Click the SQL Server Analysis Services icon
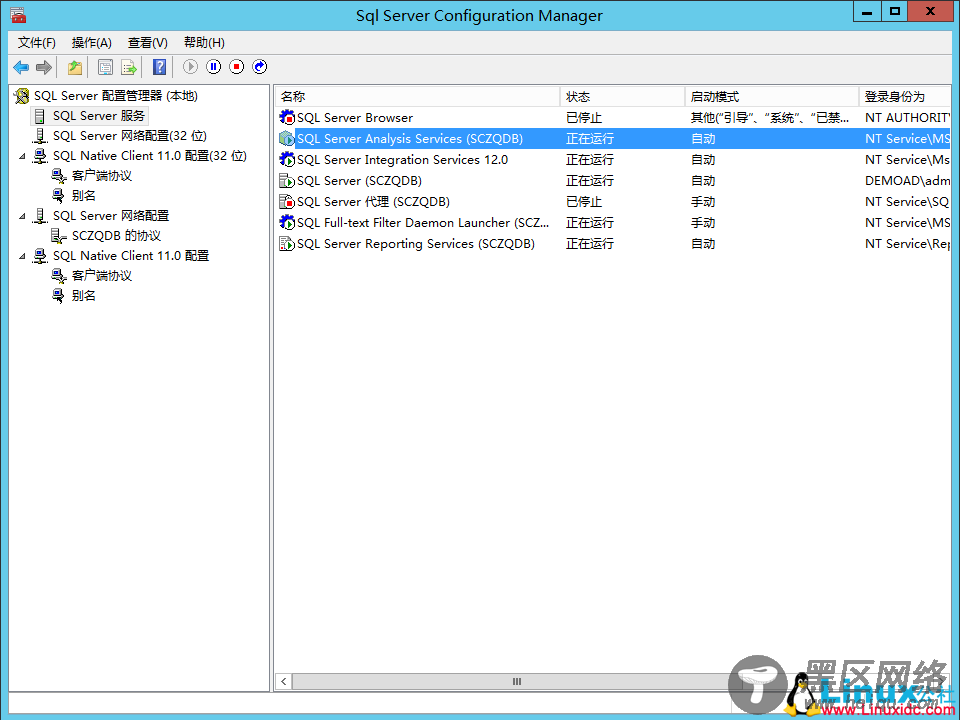 point(287,139)
